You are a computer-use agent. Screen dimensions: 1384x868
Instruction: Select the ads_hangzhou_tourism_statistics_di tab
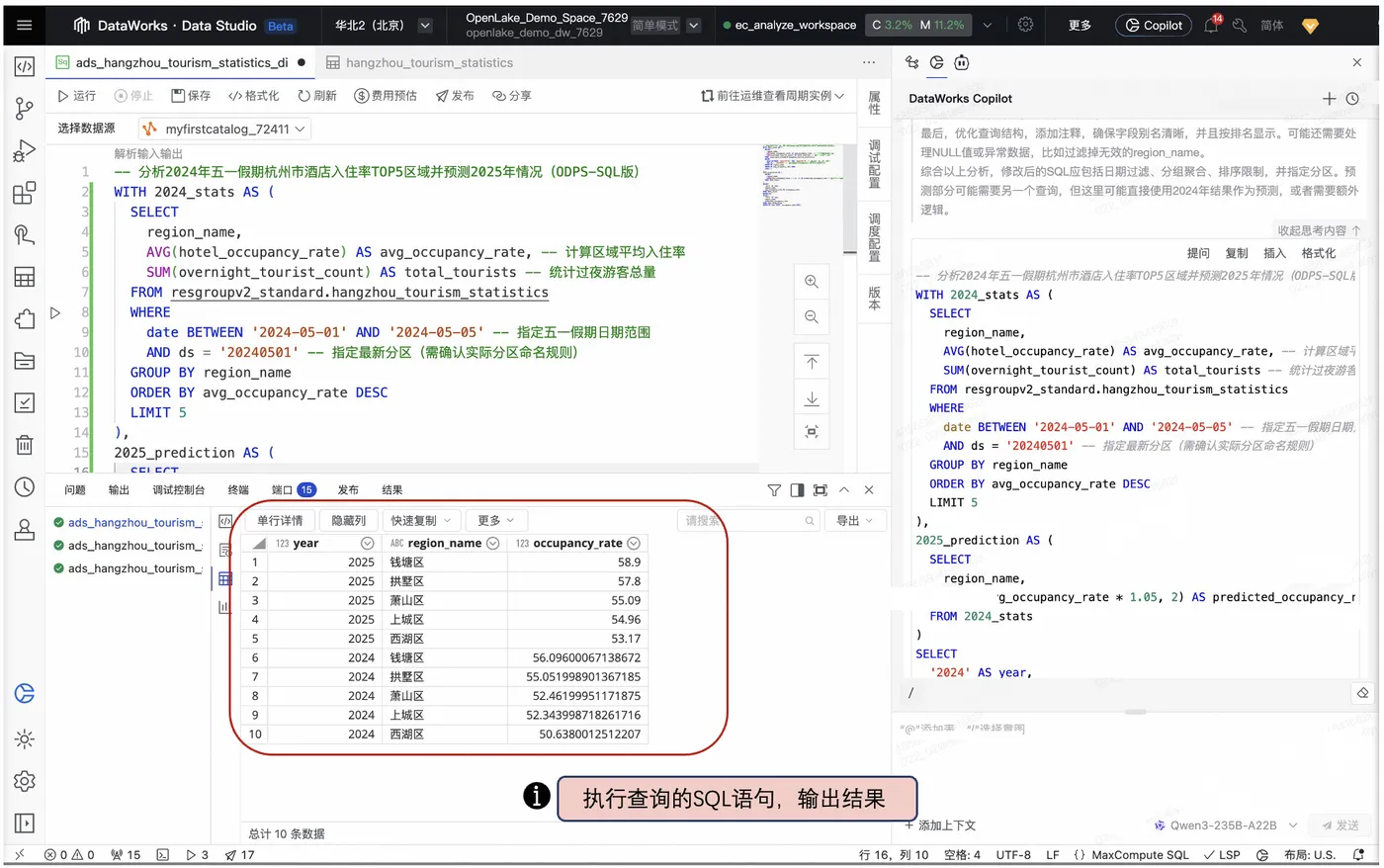[181, 62]
